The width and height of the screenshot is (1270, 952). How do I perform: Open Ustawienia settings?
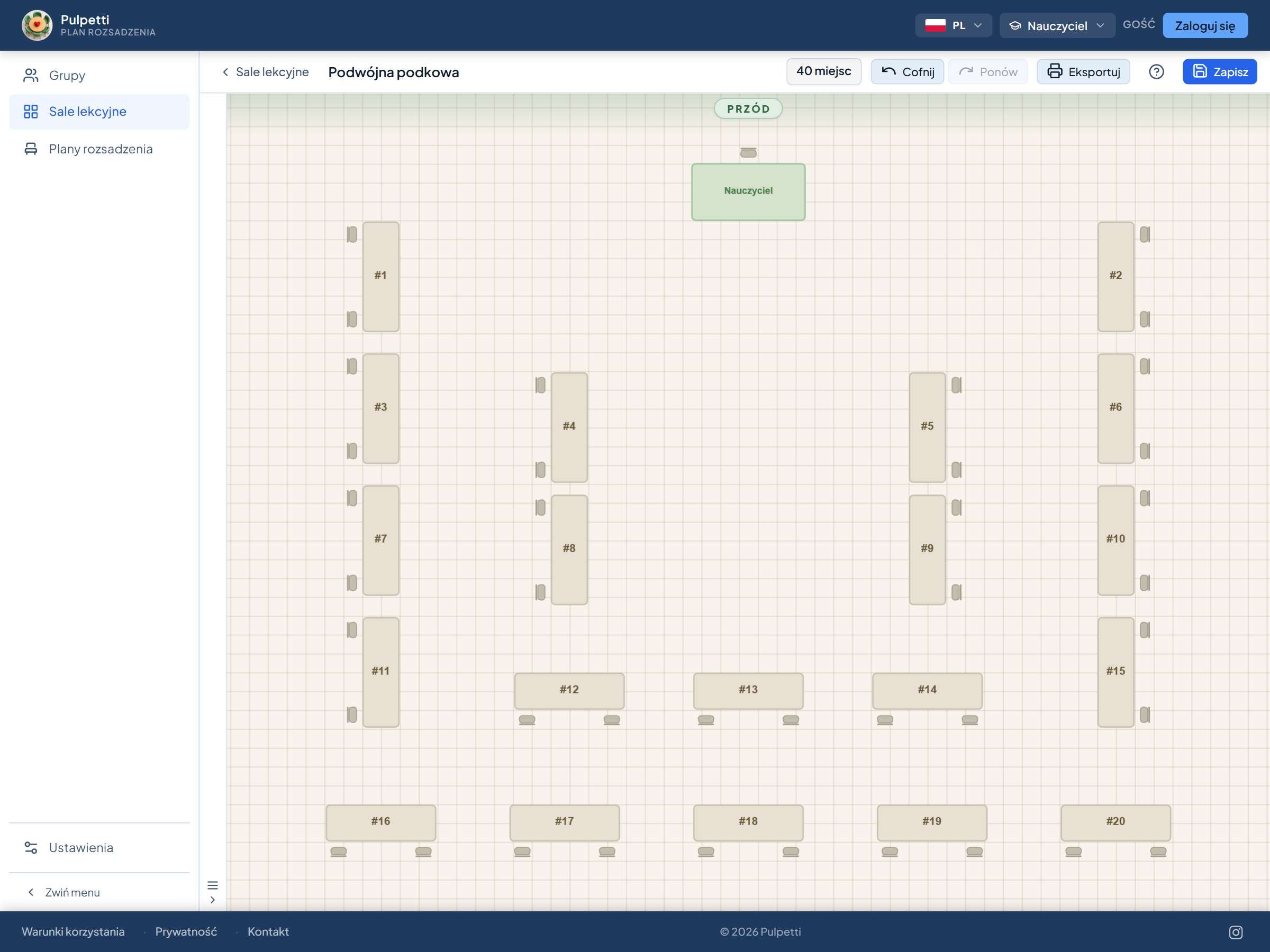click(99, 848)
